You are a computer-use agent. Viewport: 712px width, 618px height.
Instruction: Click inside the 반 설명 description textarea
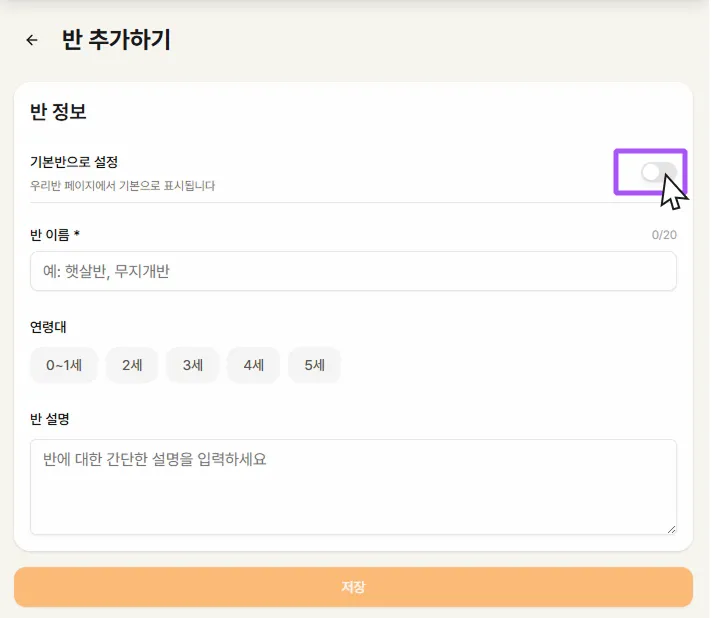pos(353,486)
